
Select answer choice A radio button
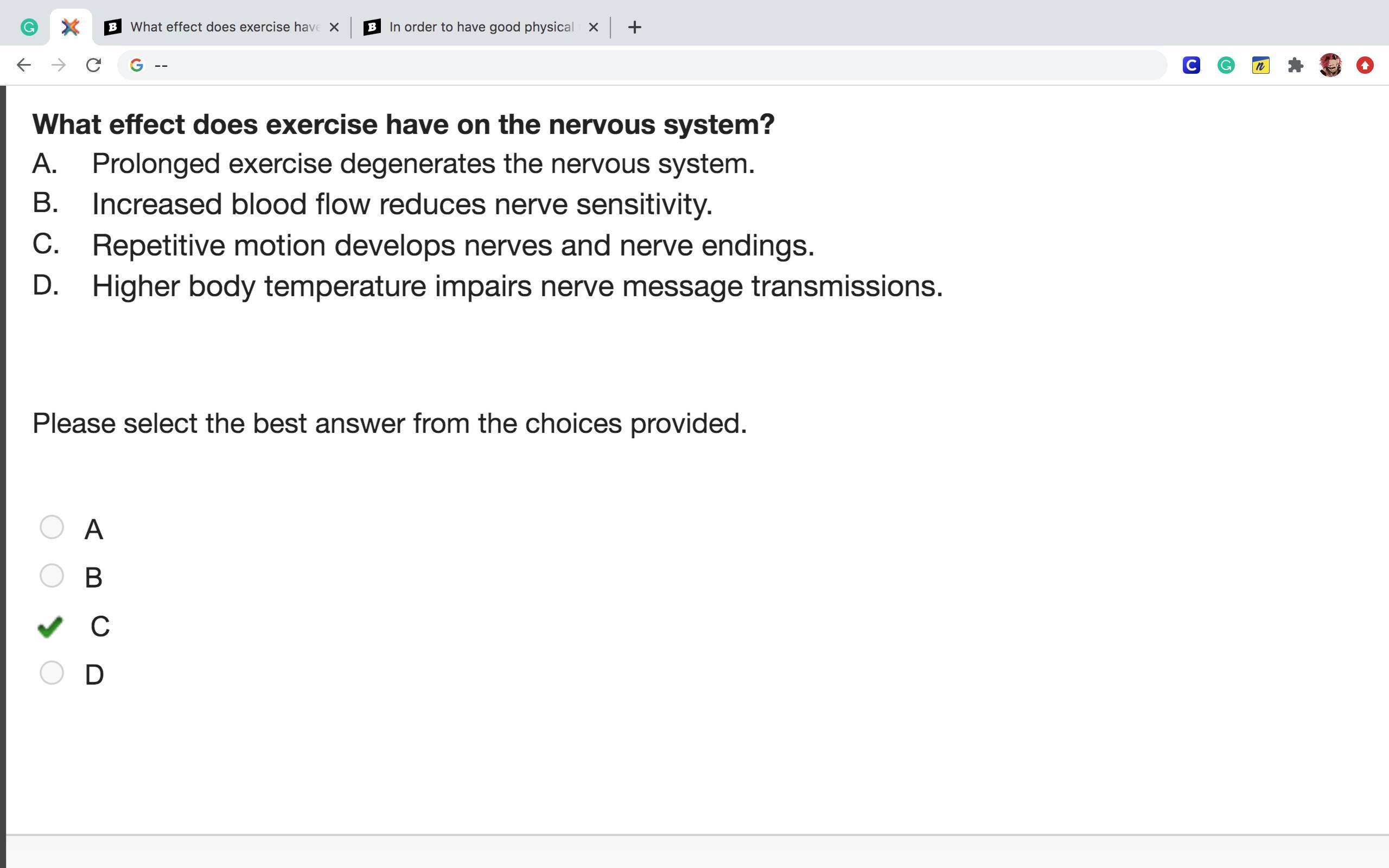(52, 527)
